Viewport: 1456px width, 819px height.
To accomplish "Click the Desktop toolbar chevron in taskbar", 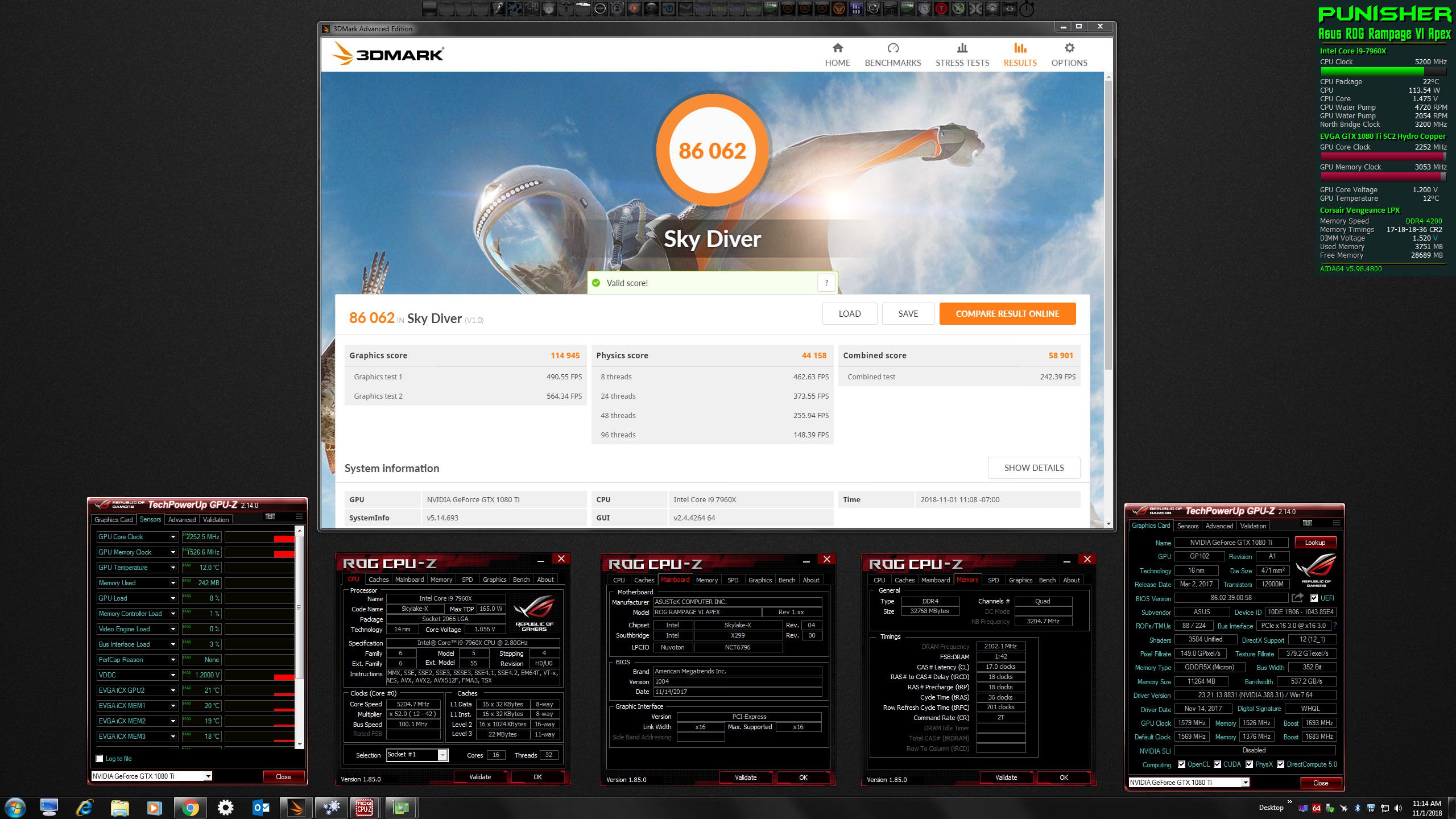I will tap(1289, 803).
